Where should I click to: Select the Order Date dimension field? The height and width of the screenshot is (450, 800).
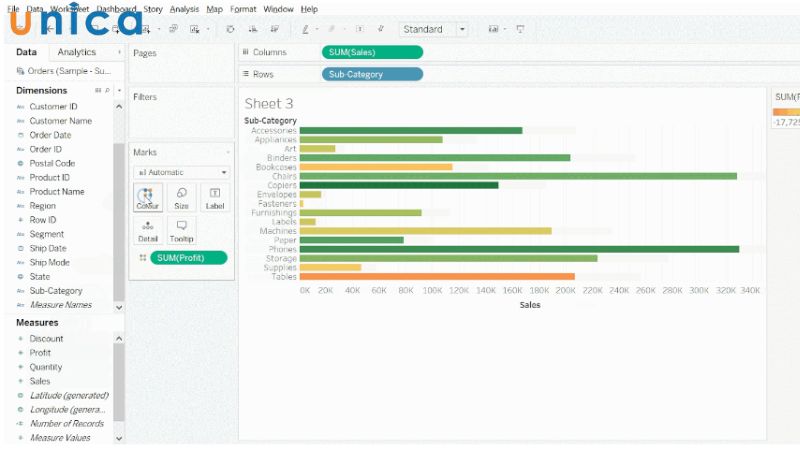tap(50, 135)
